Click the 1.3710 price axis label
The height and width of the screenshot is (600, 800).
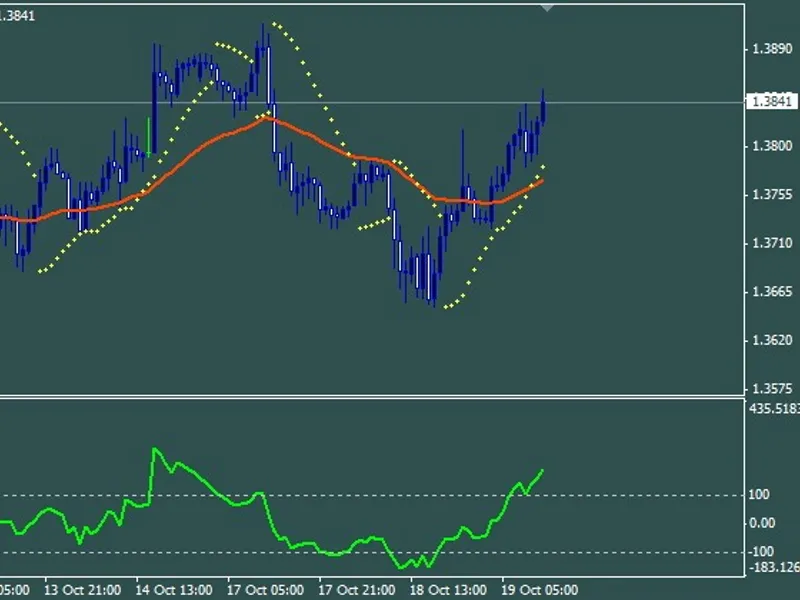772,243
